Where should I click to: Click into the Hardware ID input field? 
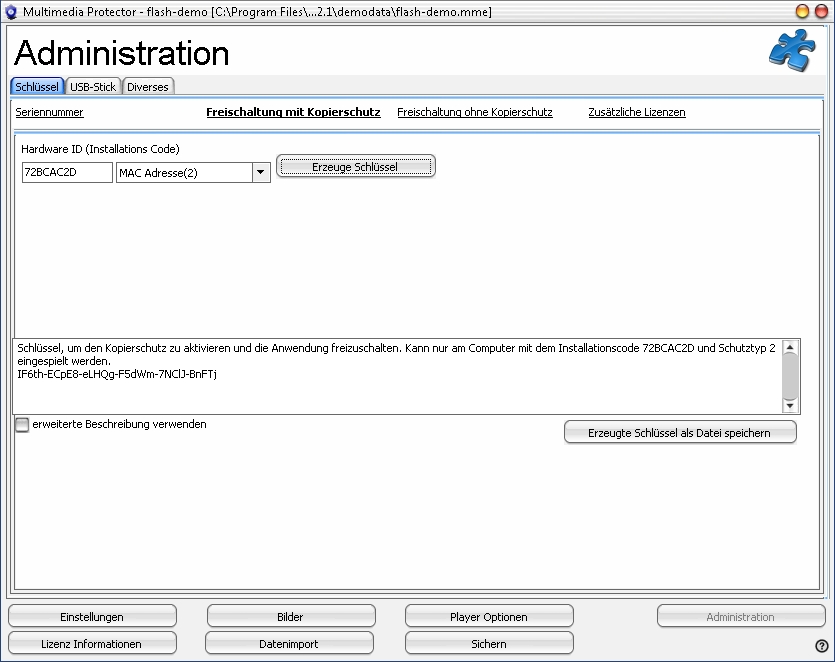[x=67, y=173]
